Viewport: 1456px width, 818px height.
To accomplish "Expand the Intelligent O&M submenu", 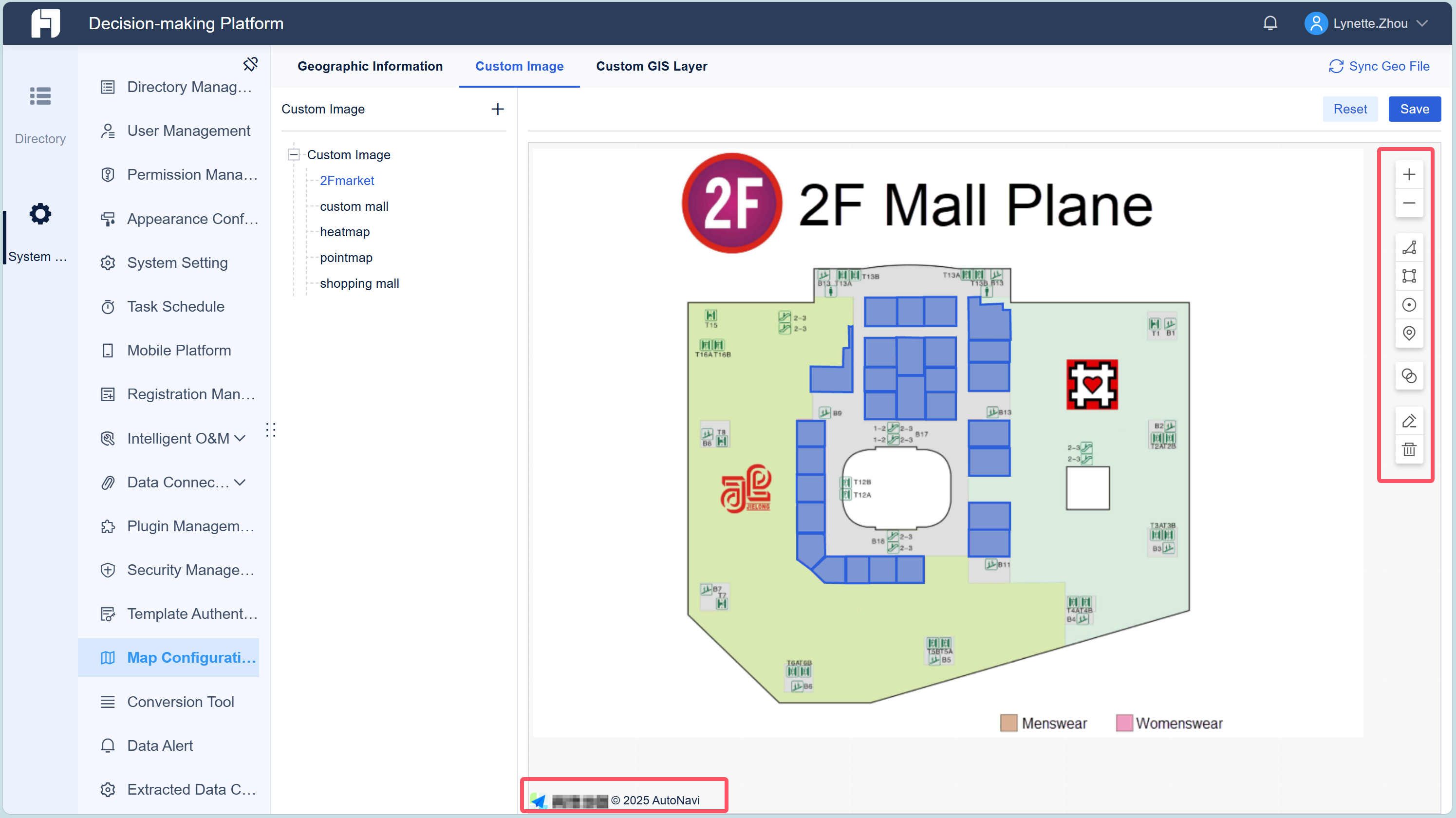I will coord(240,438).
